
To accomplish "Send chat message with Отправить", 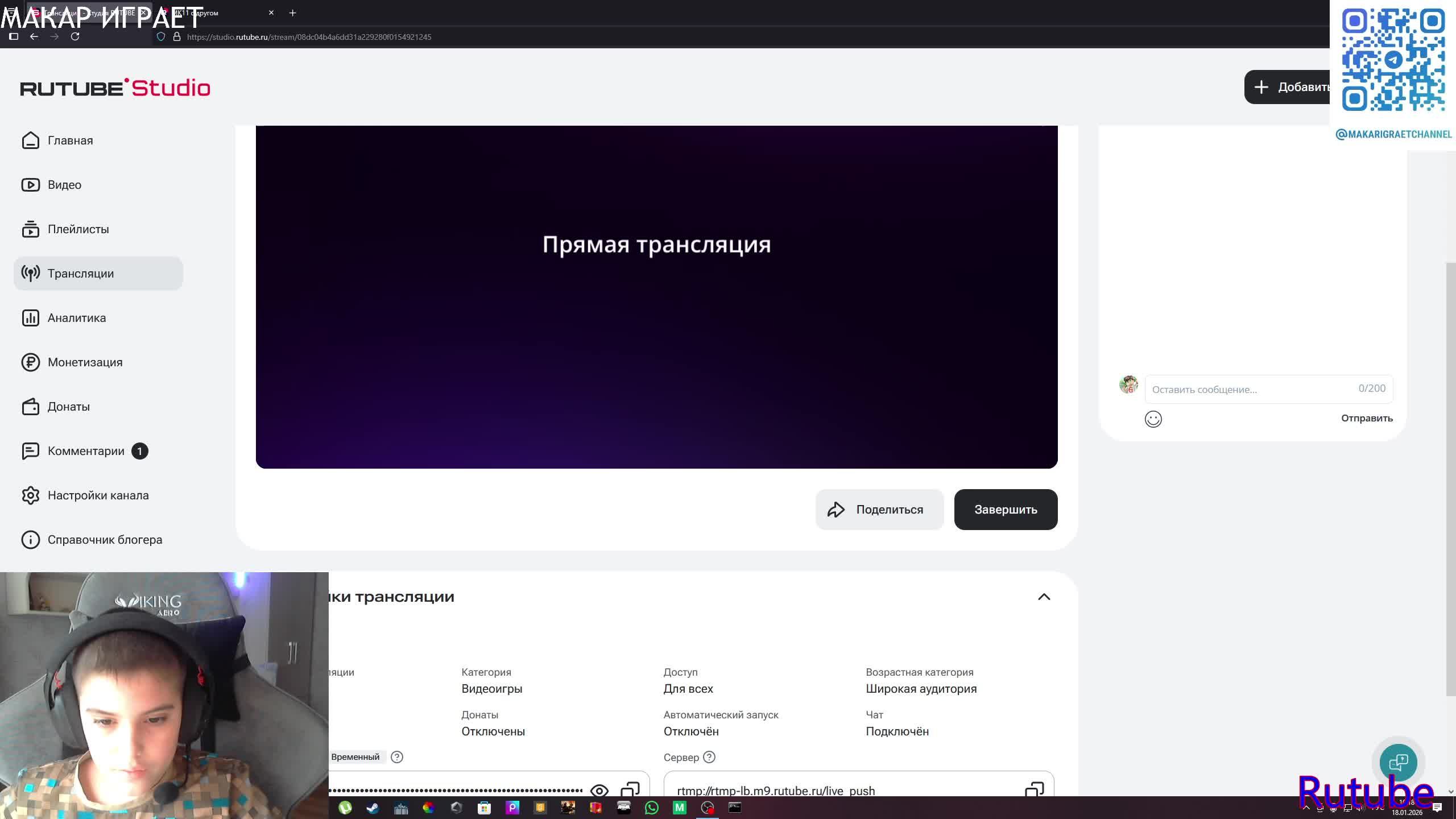I will [x=1366, y=418].
